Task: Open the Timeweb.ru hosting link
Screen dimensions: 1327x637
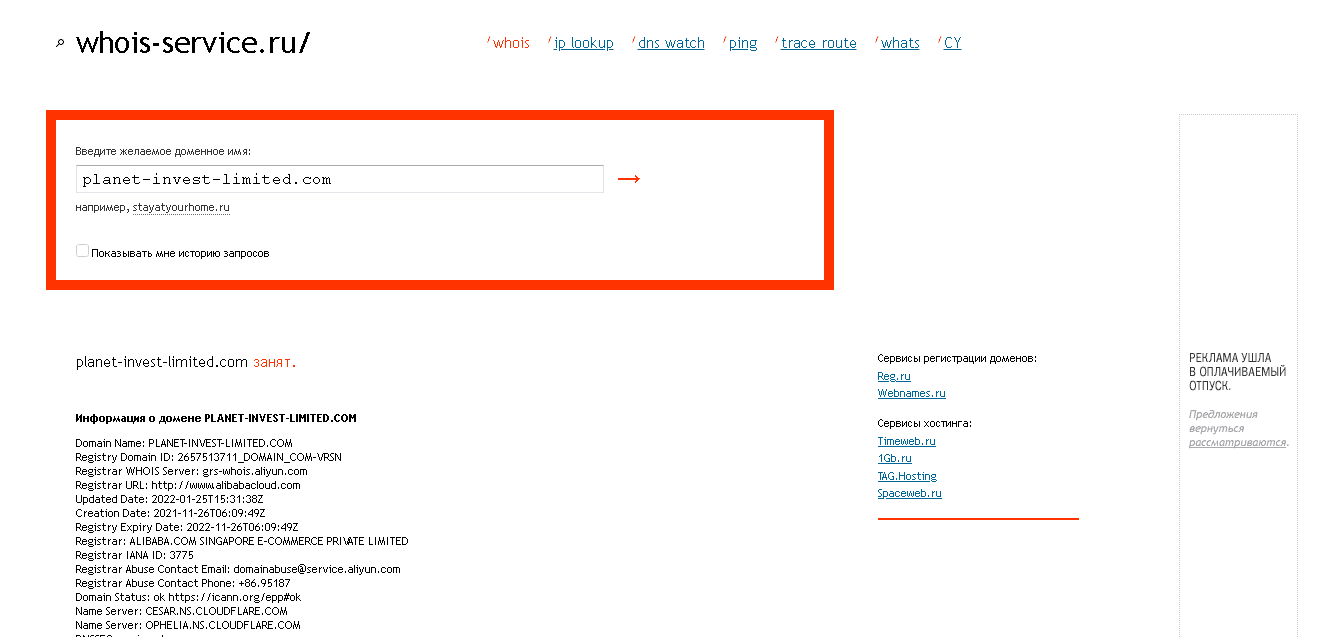Action: coord(906,441)
